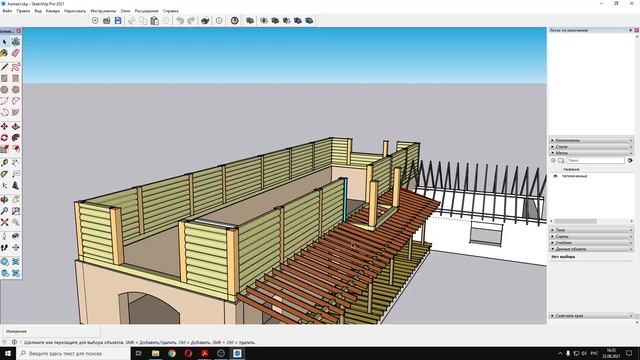
Task: Open the tags details arrow button
Action: click(630, 160)
